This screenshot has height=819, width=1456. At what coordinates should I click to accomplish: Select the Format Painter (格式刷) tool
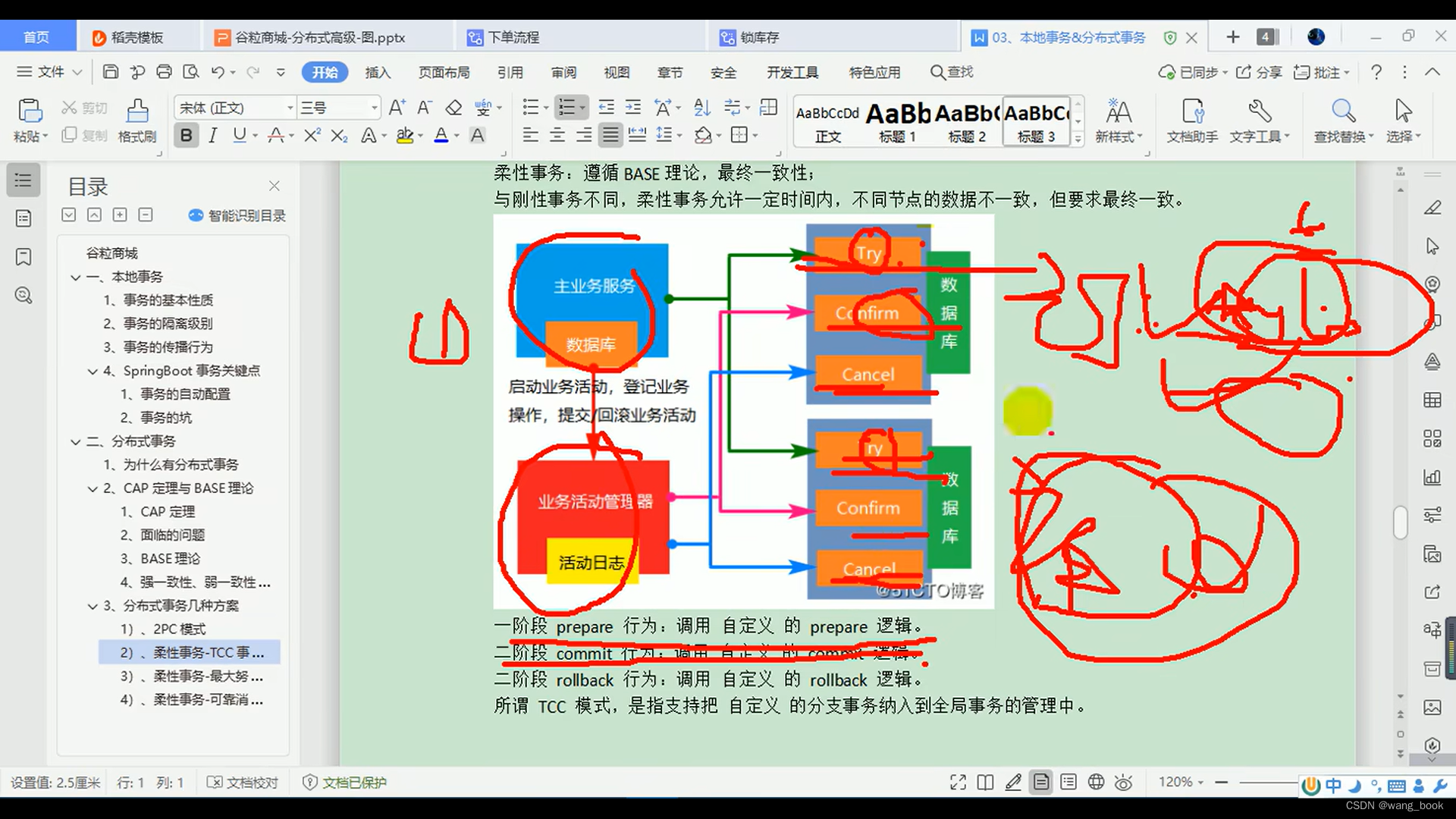[x=137, y=121]
